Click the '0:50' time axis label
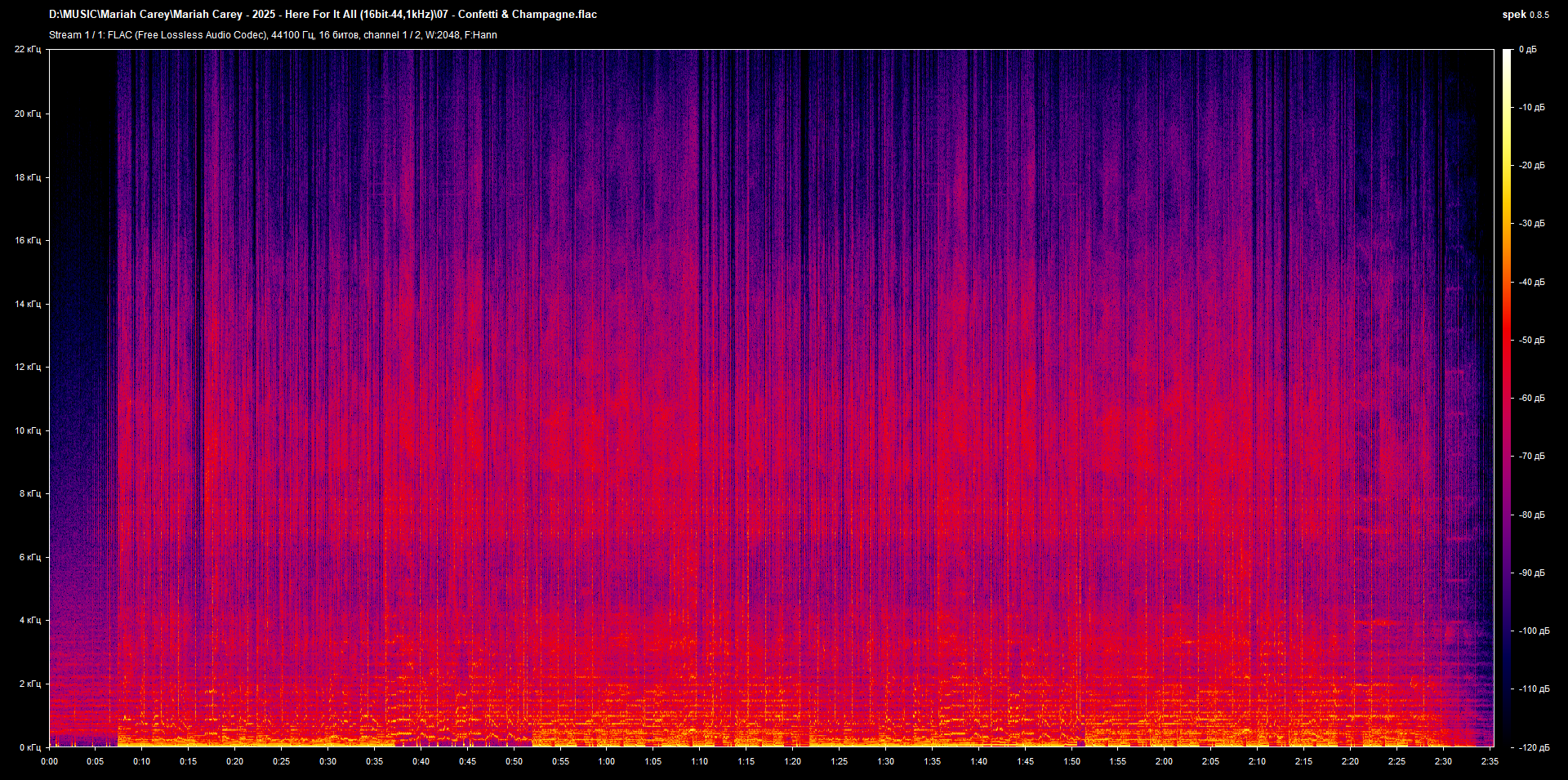The height and width of the screenshot is (780, 1568). coord(514,761)
